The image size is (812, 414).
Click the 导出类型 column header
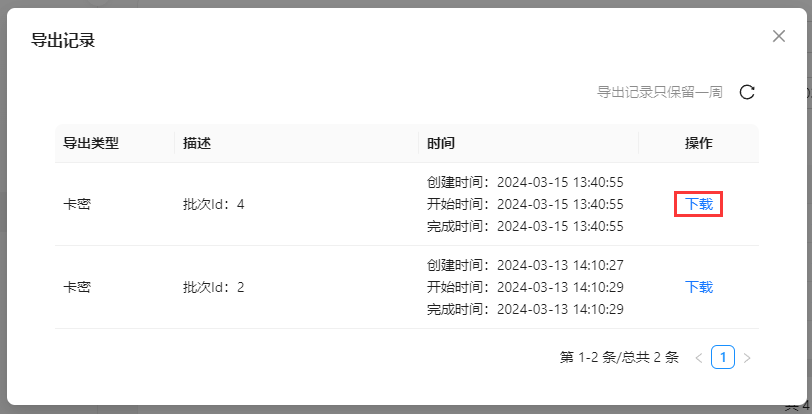coord(91,143)
